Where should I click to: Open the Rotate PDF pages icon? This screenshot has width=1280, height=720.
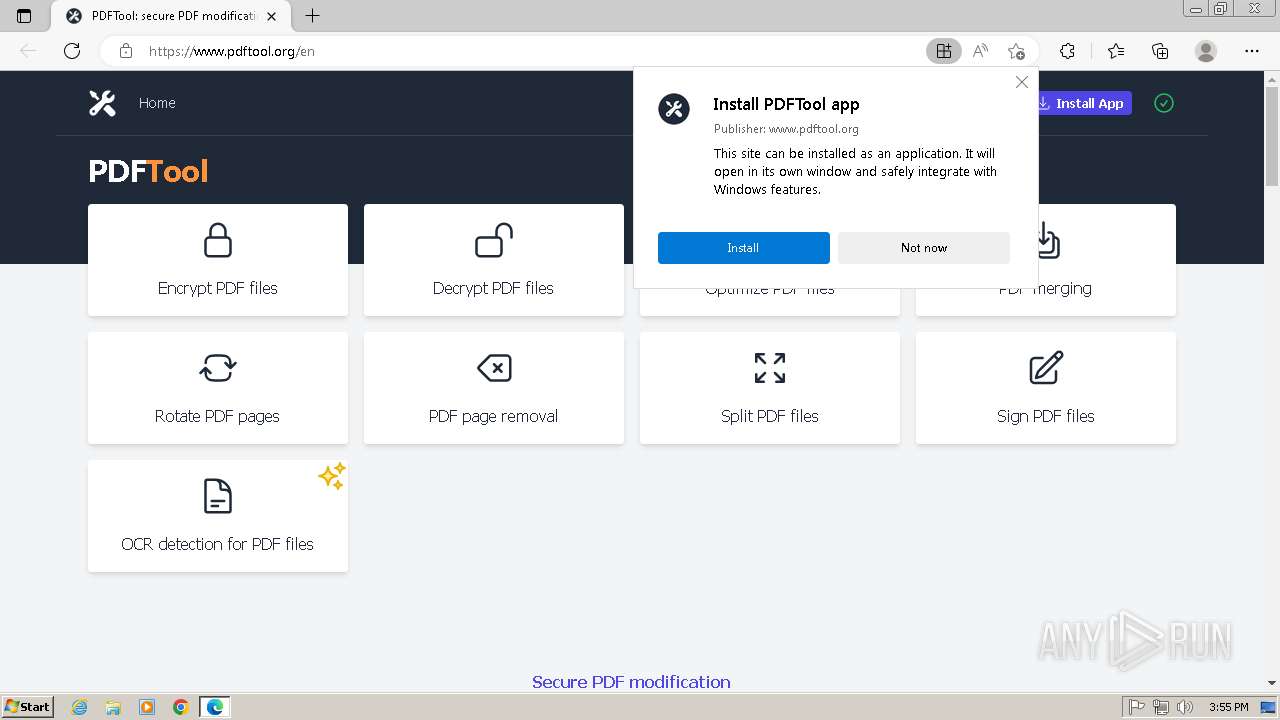coord(218,368)
